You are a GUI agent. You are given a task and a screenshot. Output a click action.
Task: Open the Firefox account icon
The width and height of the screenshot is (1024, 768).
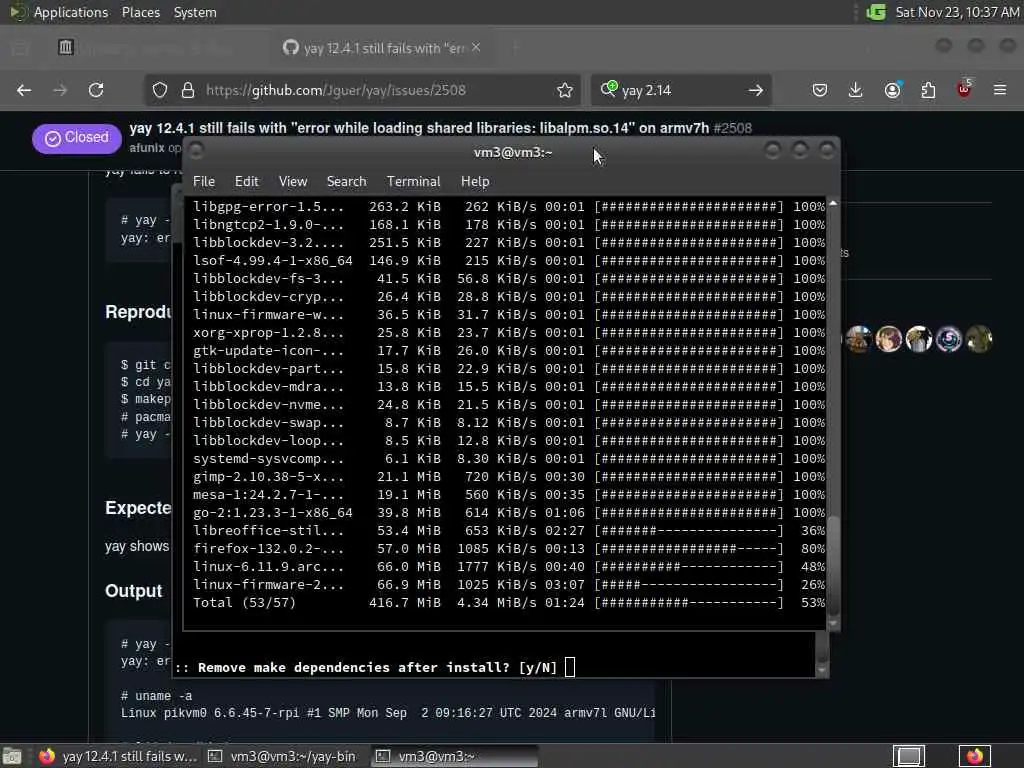[x=892, y=90]
